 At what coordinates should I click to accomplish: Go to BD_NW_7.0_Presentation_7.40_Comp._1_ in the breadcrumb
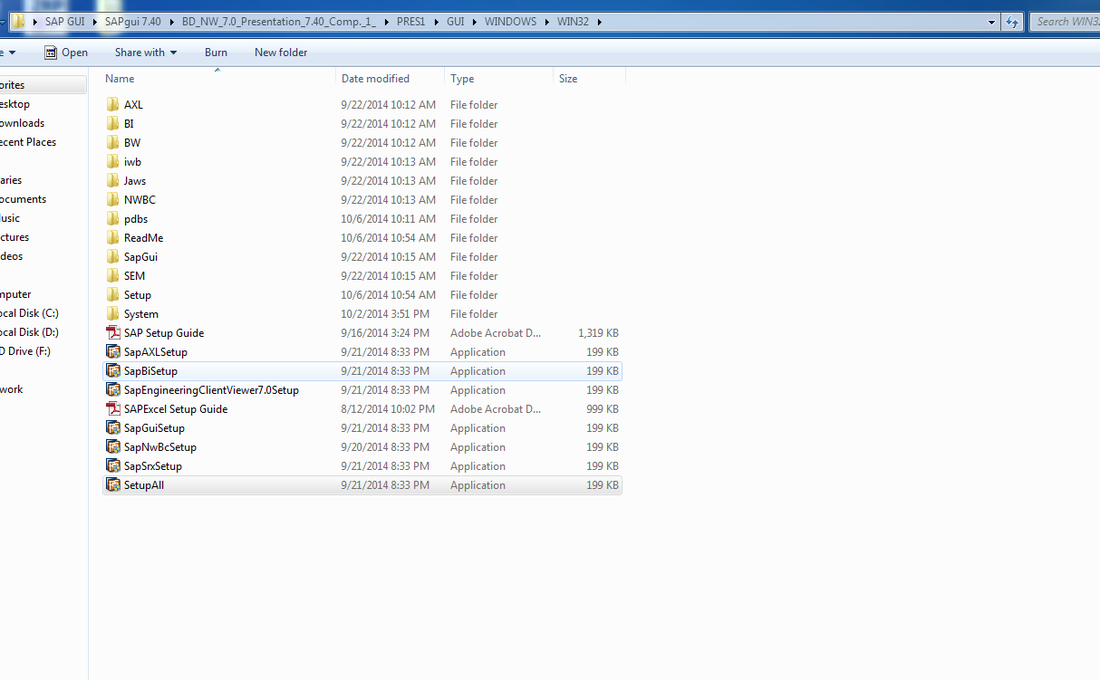point(279,22)
